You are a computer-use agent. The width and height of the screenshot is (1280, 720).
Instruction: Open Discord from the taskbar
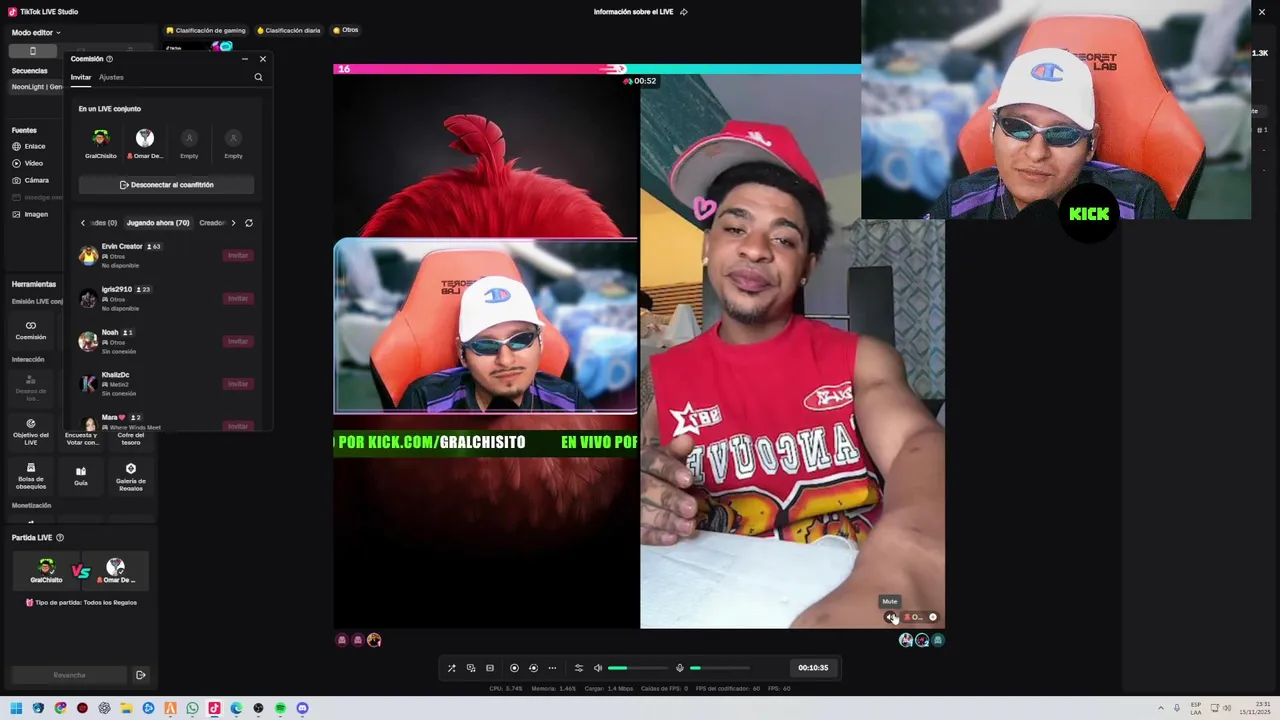(x=302, y=708)
